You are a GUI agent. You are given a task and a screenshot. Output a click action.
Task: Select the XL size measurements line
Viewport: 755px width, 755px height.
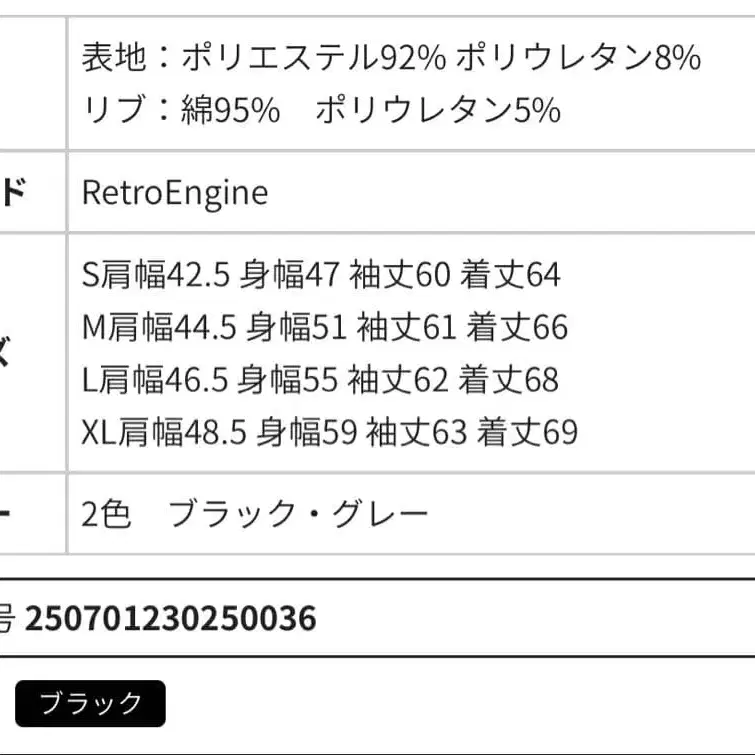(x=330, y=432)
